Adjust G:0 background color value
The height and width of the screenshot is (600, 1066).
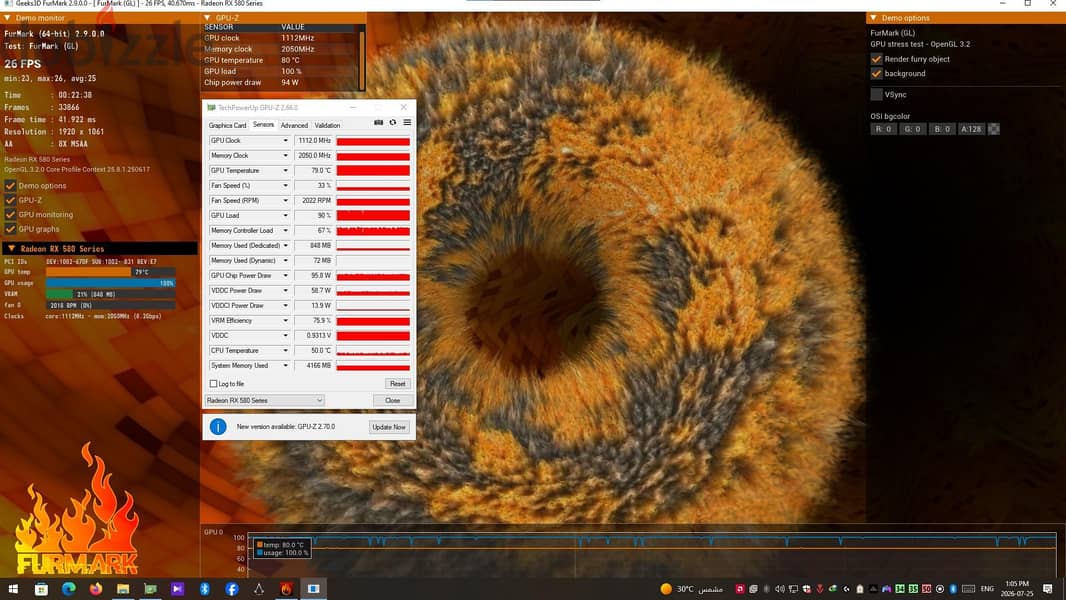[912, 129]
